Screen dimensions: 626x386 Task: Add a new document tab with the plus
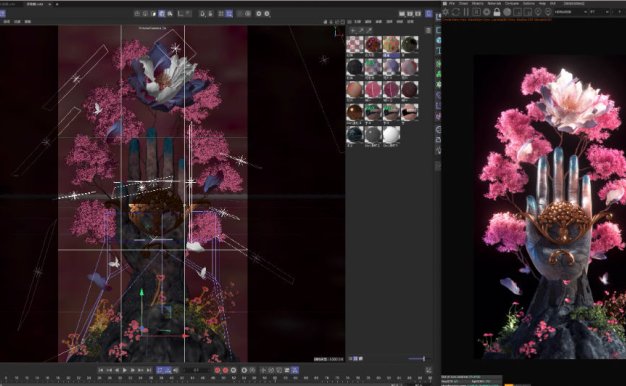coord(57,4)
